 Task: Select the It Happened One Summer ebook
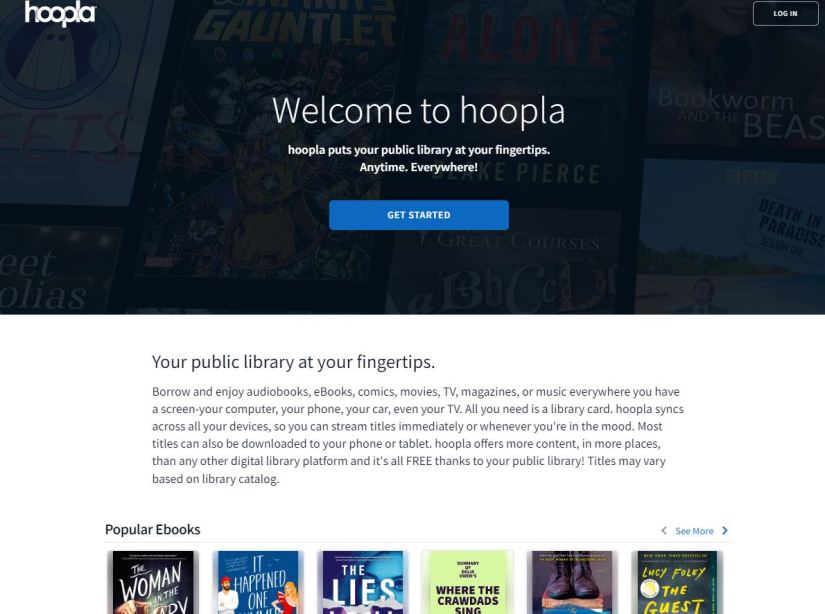pyautogui.click(x=258, y=582)
